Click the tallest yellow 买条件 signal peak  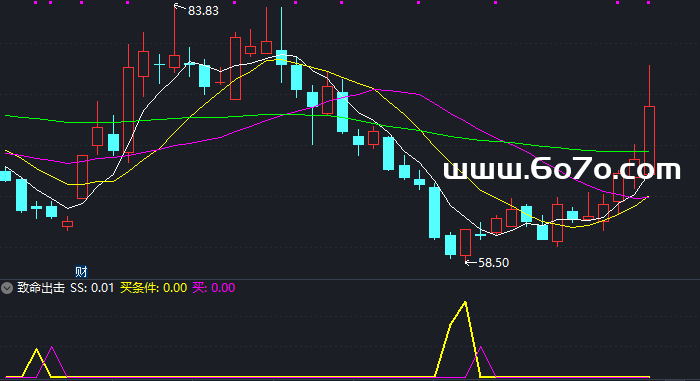[x=465, y=304]
